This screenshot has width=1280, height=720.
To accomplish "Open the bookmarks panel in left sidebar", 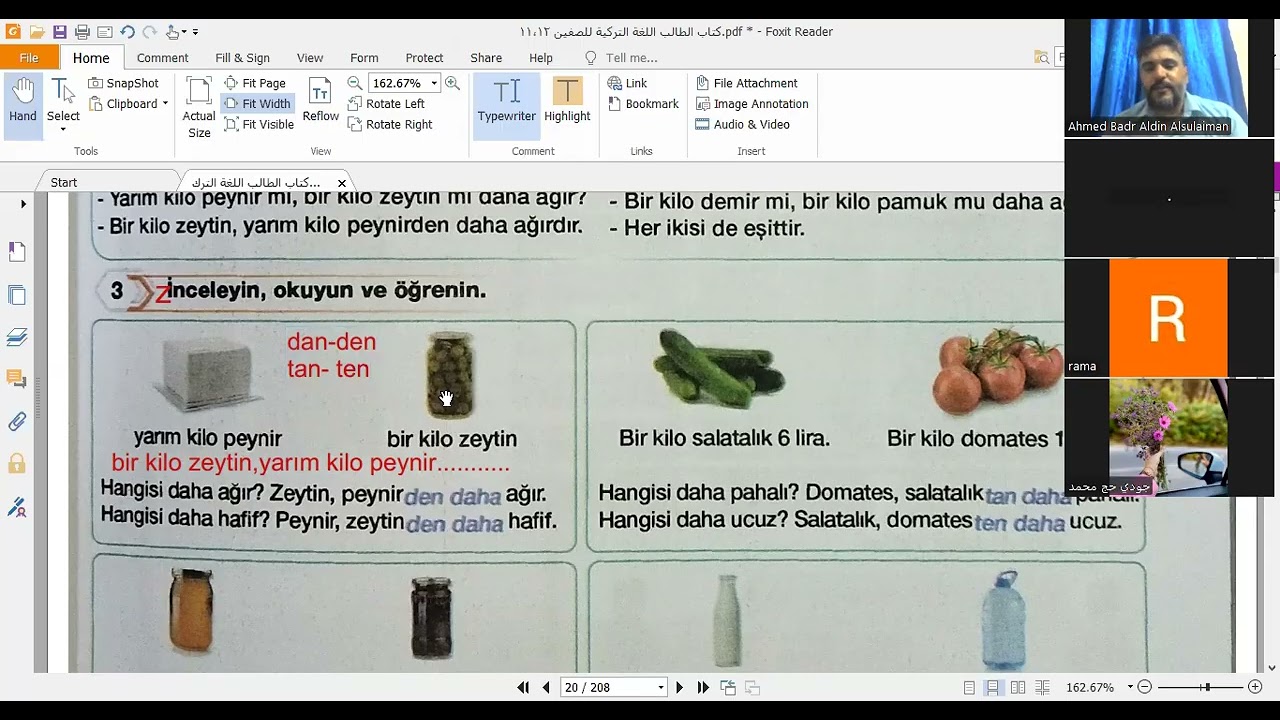I will point(17,252).
